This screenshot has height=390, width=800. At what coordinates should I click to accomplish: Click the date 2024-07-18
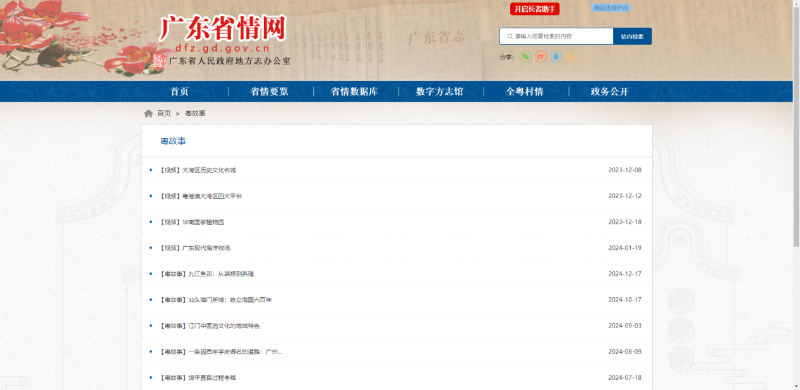click(x=624, y=378)
